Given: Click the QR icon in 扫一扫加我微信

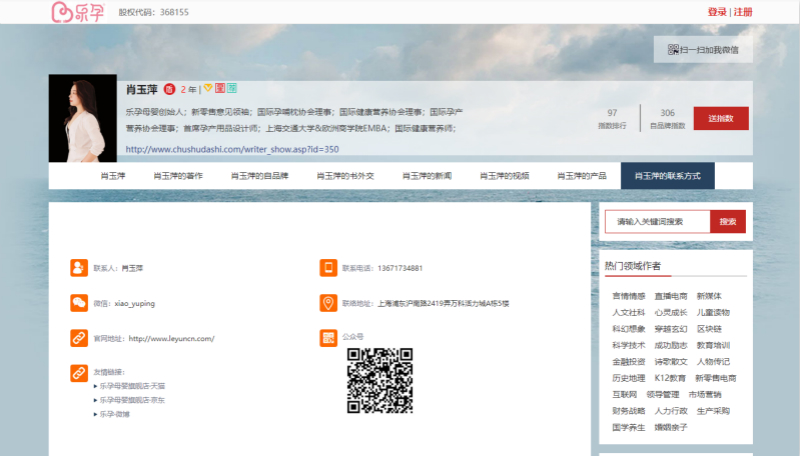Looking at the screenshot, I should 673,49.
